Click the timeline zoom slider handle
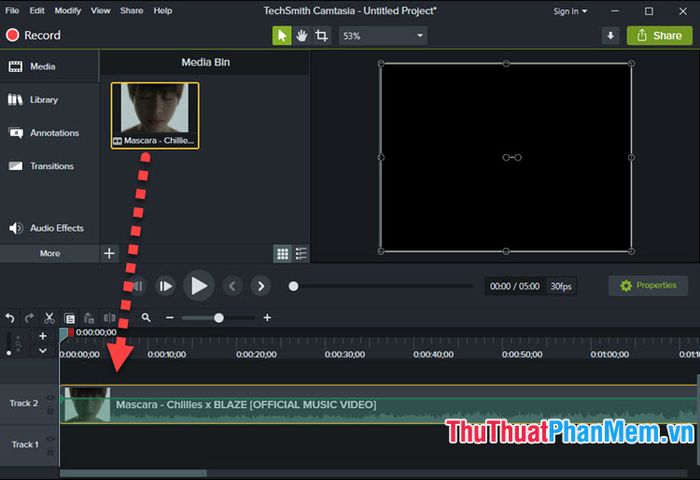Image resolution: width=700 pixels, height=480 pixels. tap(219, 318)
